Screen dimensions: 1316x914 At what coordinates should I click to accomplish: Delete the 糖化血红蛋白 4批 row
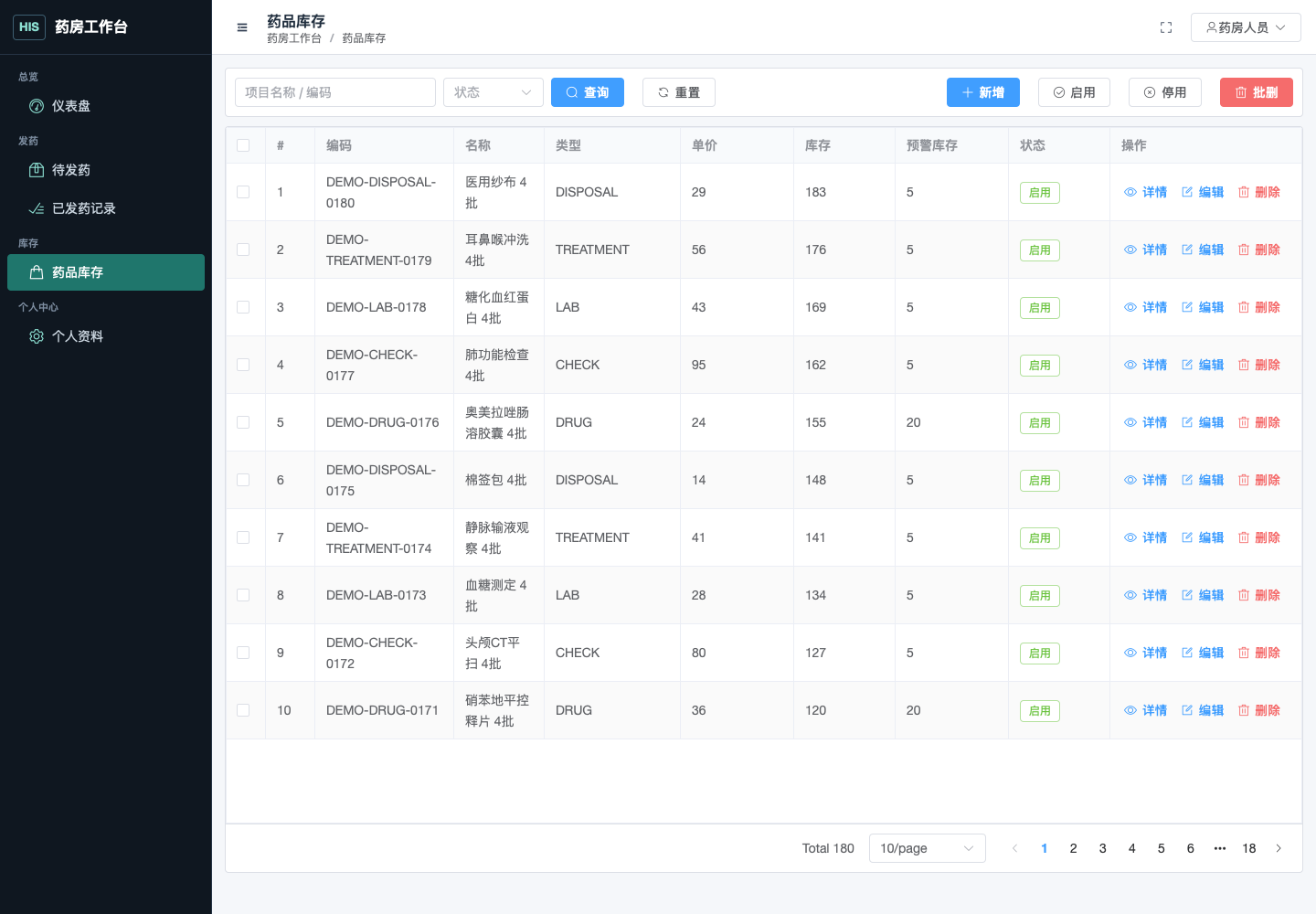coord(1259,307)
